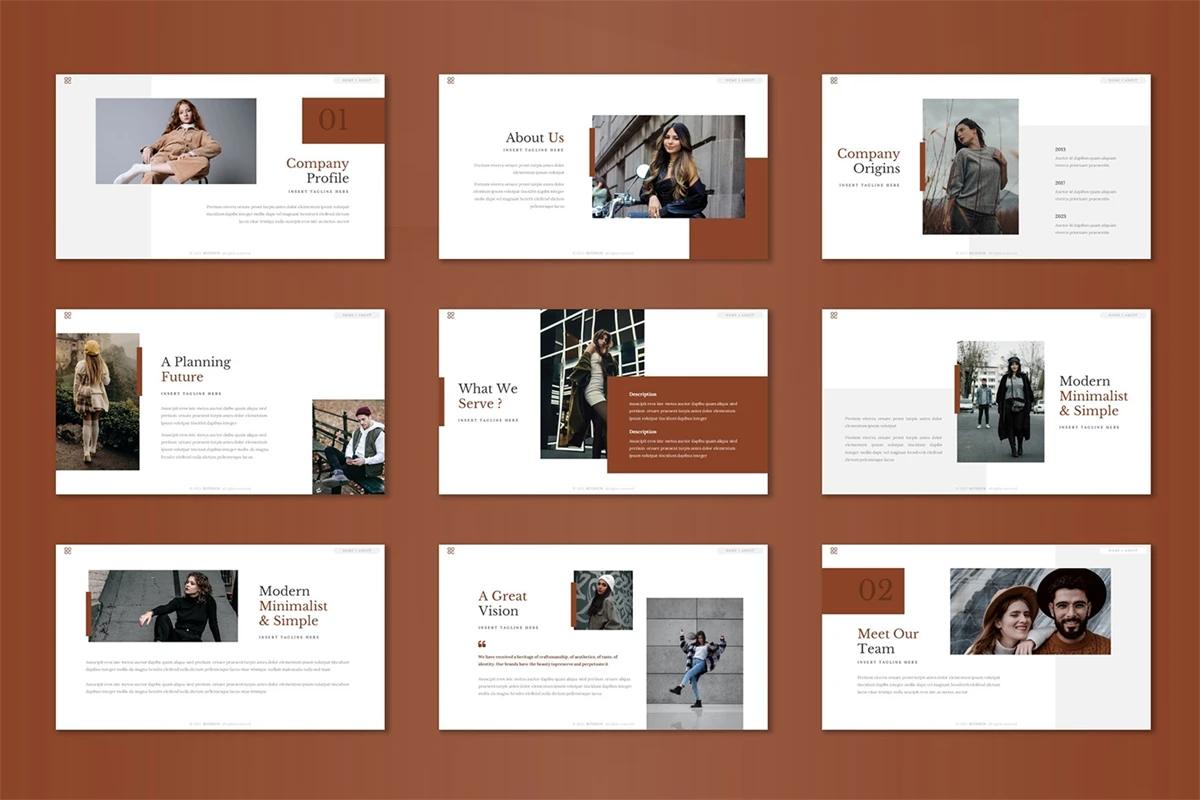Click the Home / About pill on About Us slide
1200x800 pixels.
click(x=739, y=80)
